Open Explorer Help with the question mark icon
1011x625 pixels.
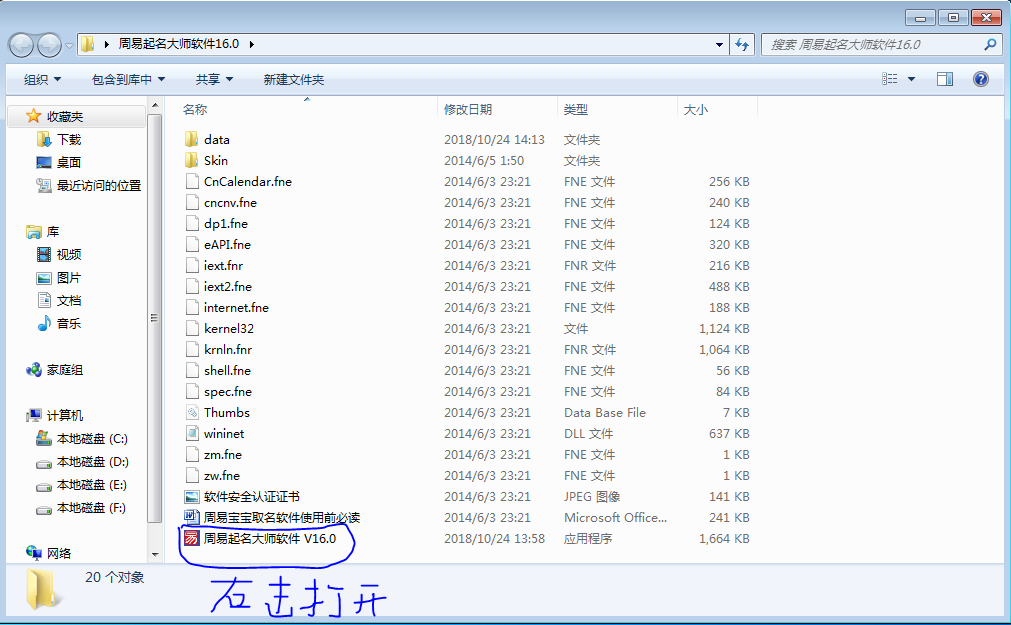(981, 79)
